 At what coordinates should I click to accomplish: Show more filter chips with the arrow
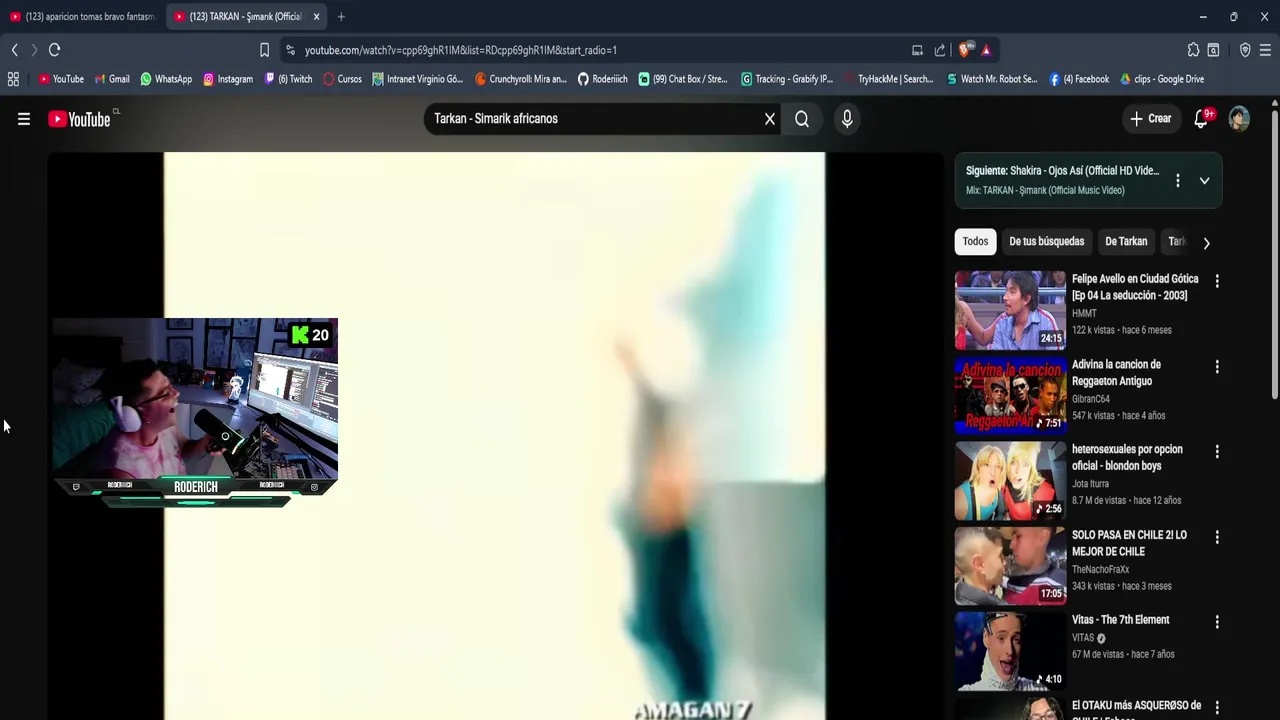[x=1206, y=243]
